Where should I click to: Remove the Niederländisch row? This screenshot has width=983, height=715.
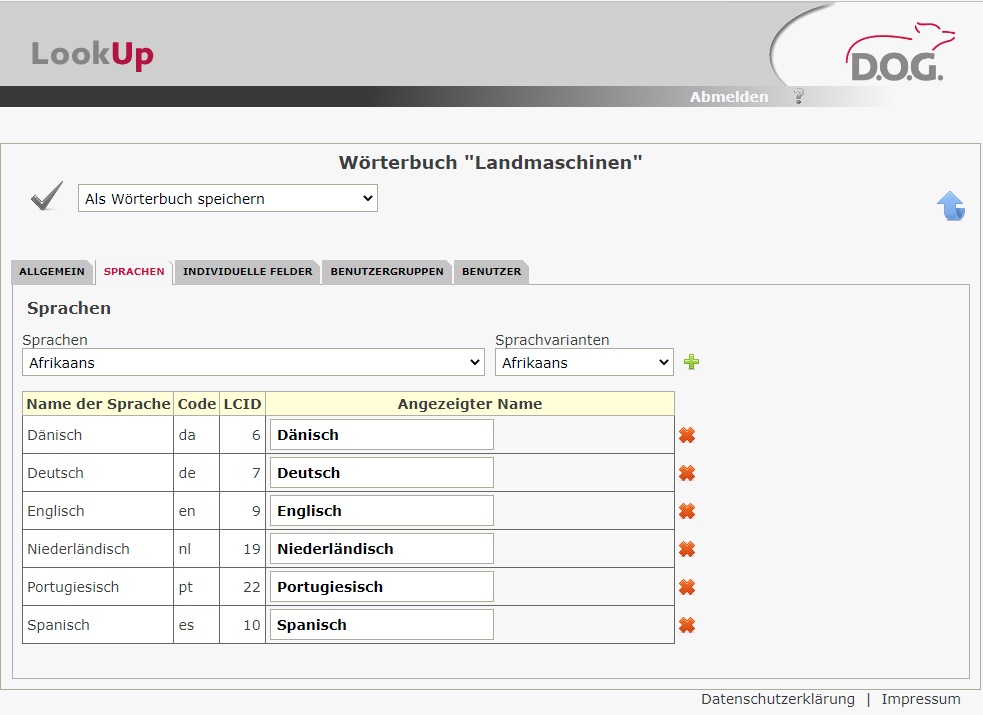pos(687,549)
